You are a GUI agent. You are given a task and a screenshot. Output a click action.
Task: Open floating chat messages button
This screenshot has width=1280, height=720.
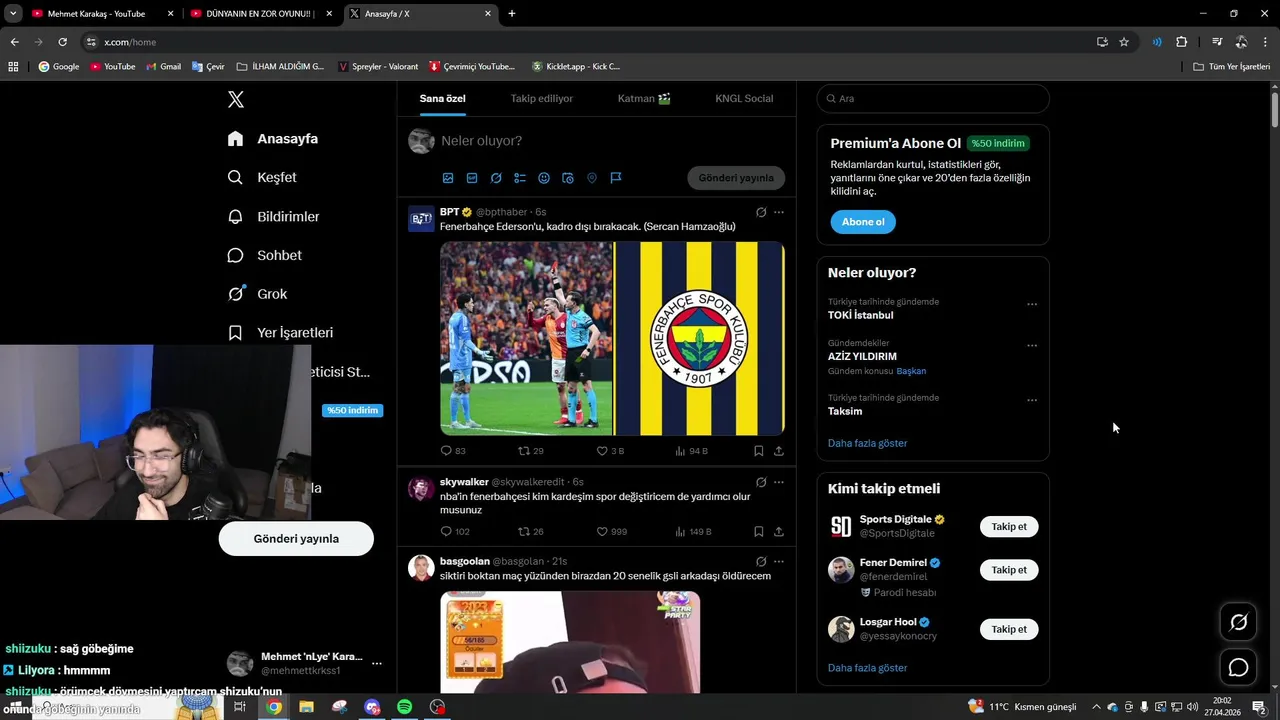click(1238, 667)
